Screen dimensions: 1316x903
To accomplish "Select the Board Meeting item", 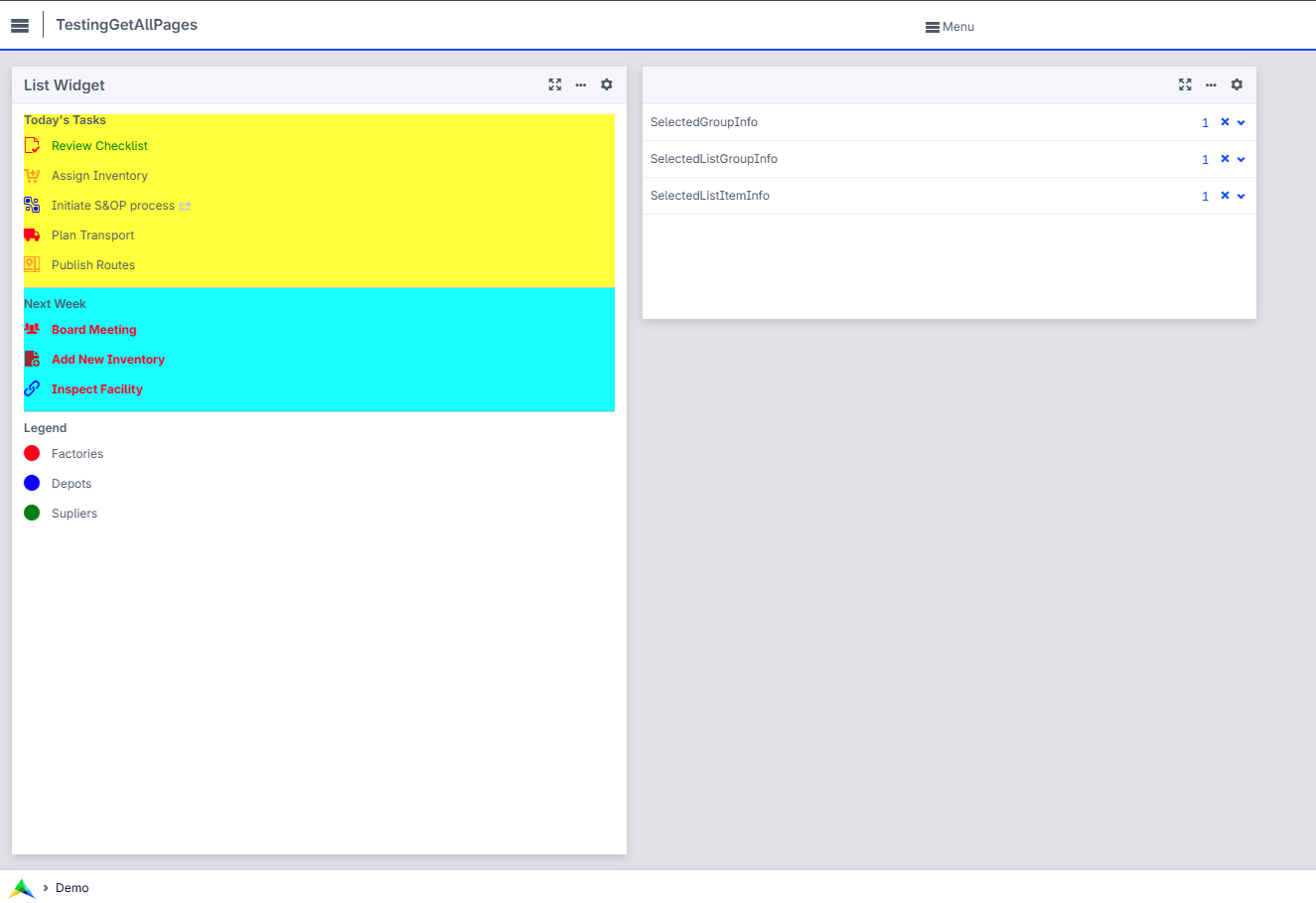I will point(94,330).
